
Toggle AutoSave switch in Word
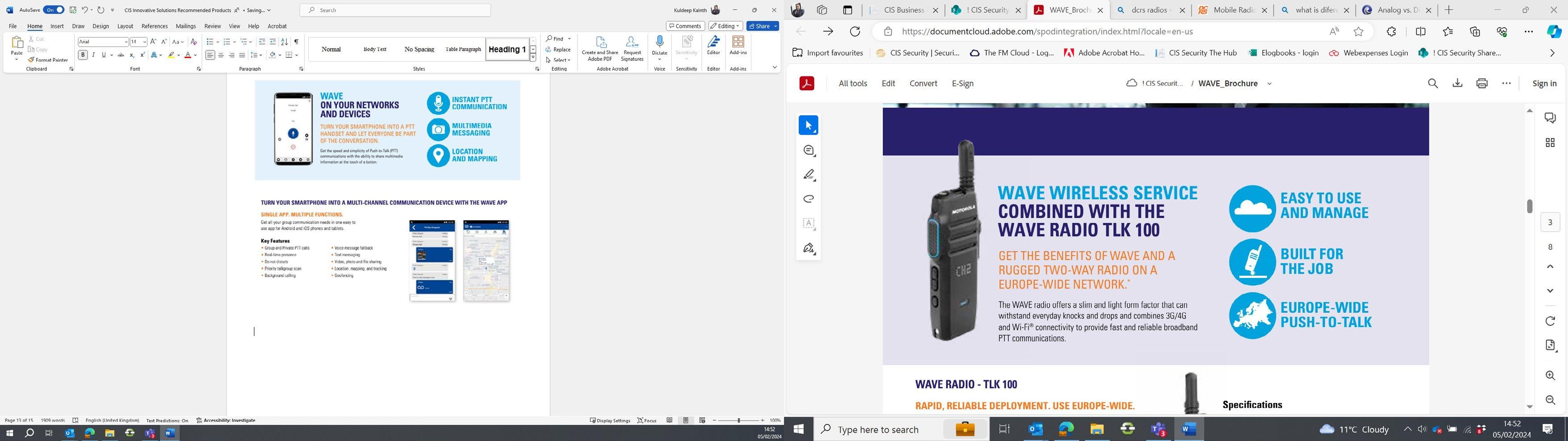(54, 10)
